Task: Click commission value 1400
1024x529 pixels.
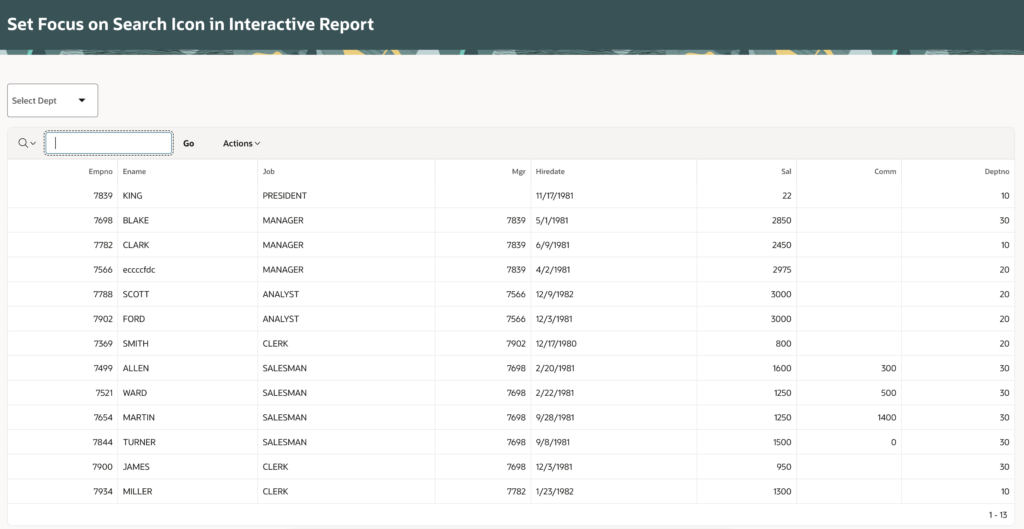Action: (x=887, y=417)
